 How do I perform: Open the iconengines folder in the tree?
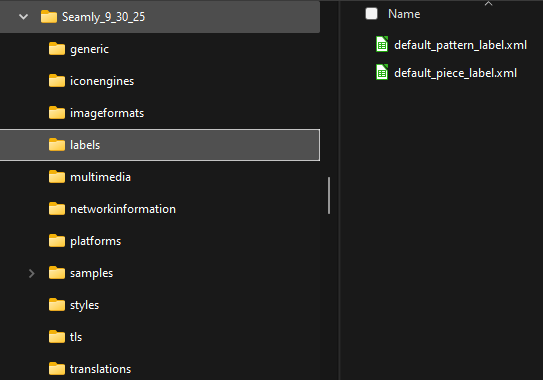pos(102,81)
